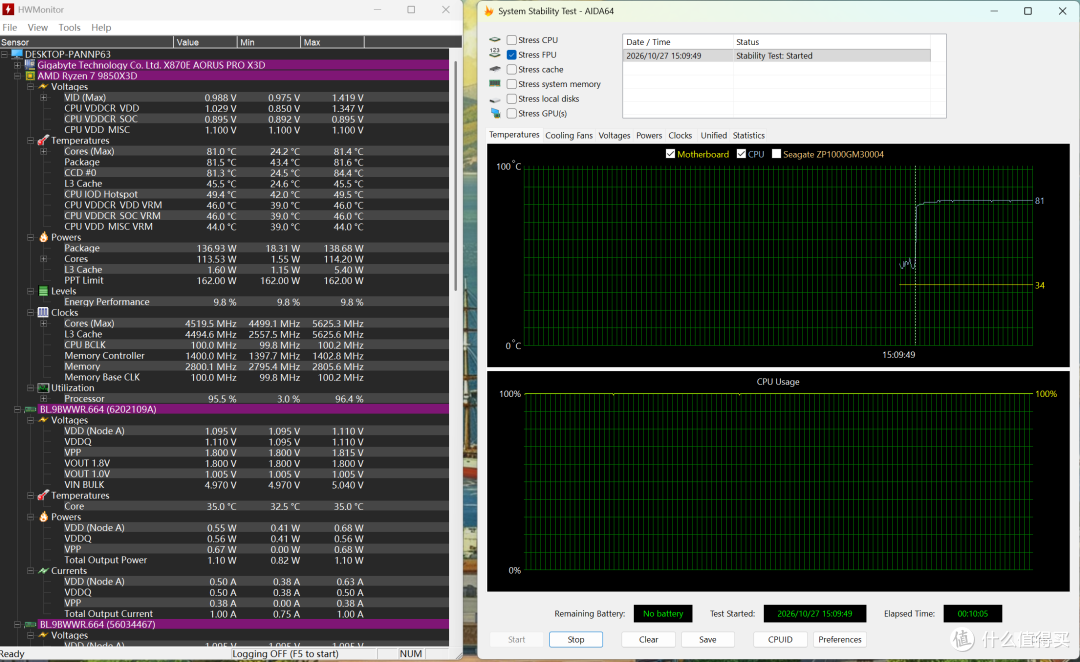Stop the AIDA64 stability test

click(576, 639)
